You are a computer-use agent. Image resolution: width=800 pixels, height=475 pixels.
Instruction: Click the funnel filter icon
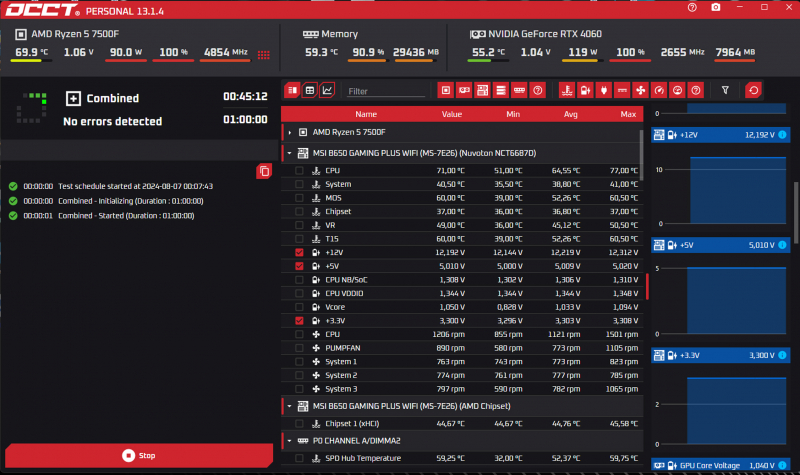725,90
